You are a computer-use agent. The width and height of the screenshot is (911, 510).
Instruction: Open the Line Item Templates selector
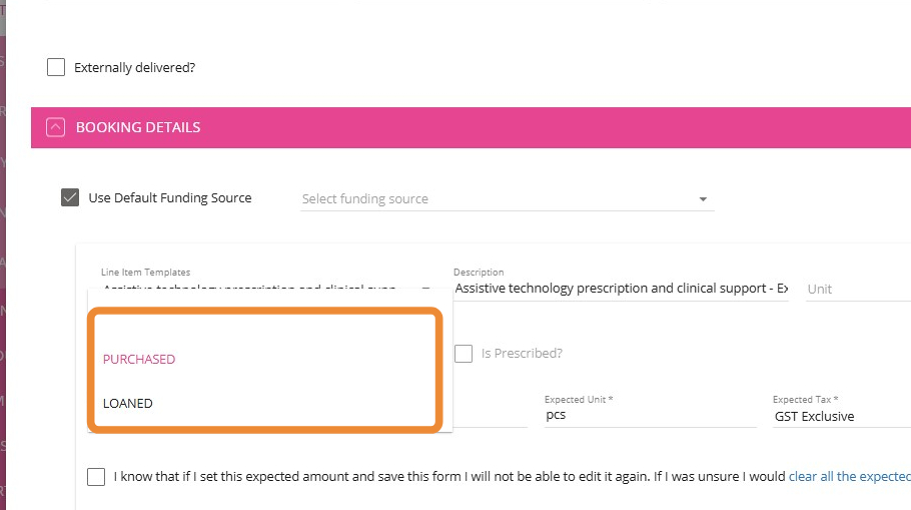click(x=250, y=289)
